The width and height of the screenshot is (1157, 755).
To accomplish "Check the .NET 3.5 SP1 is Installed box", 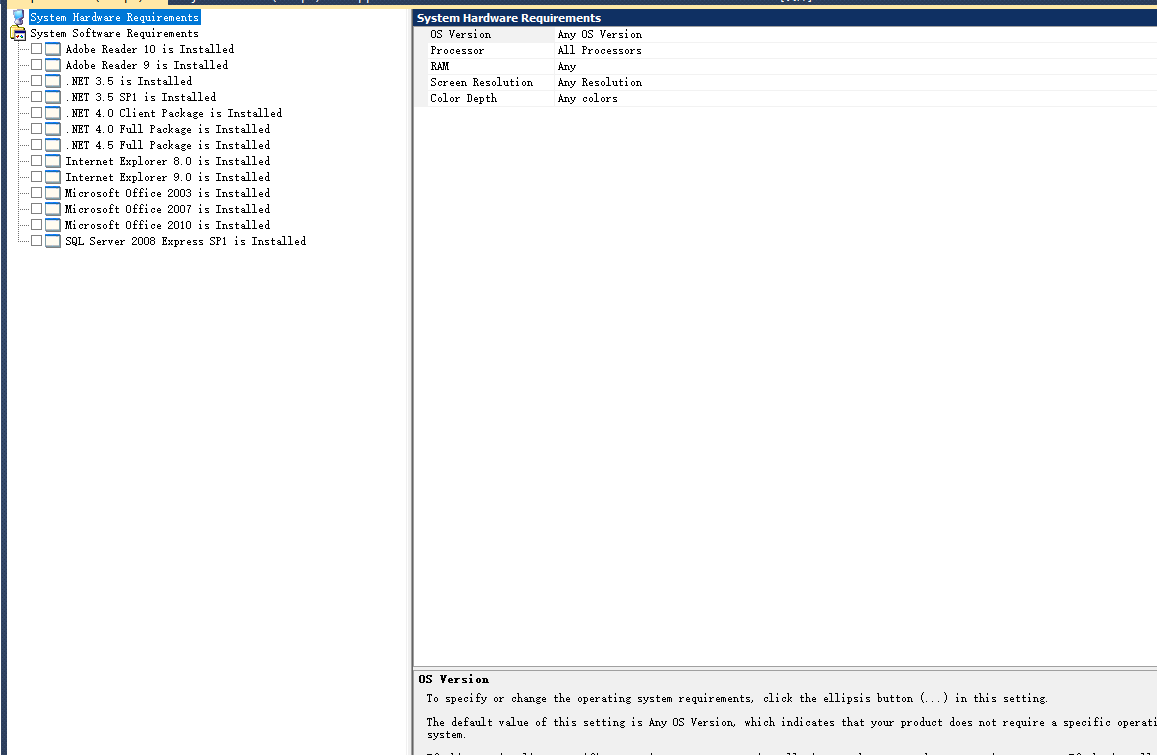I will tap(36, 97).
